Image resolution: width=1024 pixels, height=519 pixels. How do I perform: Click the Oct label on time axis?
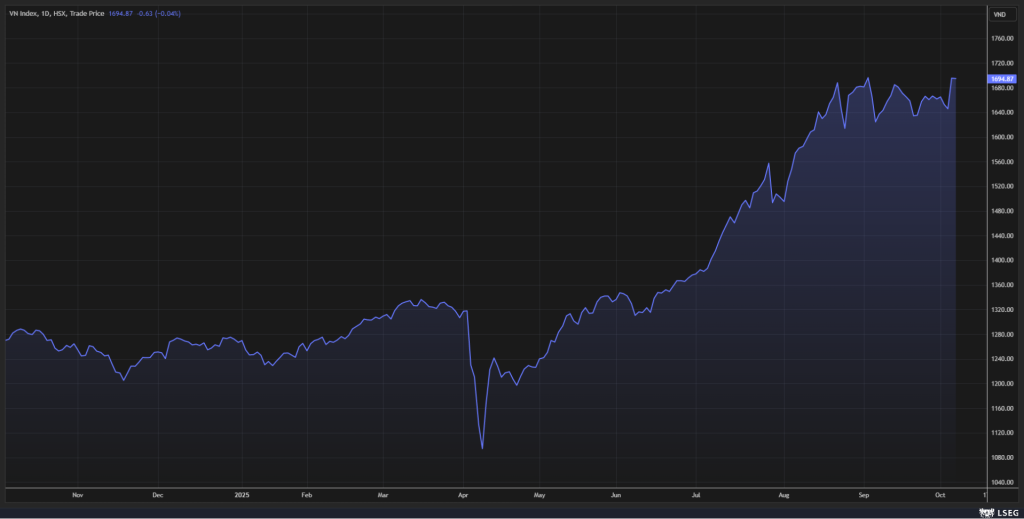click(940, 494)
